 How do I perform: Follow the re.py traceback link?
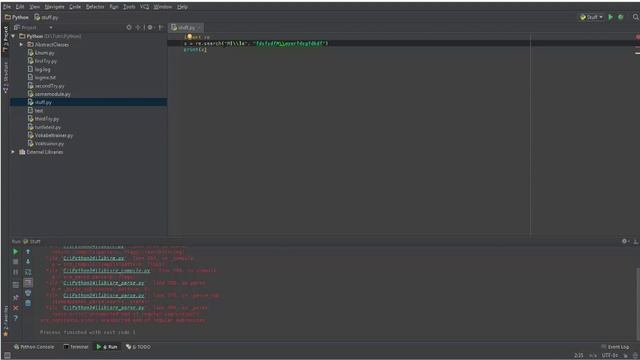[93, 258]
